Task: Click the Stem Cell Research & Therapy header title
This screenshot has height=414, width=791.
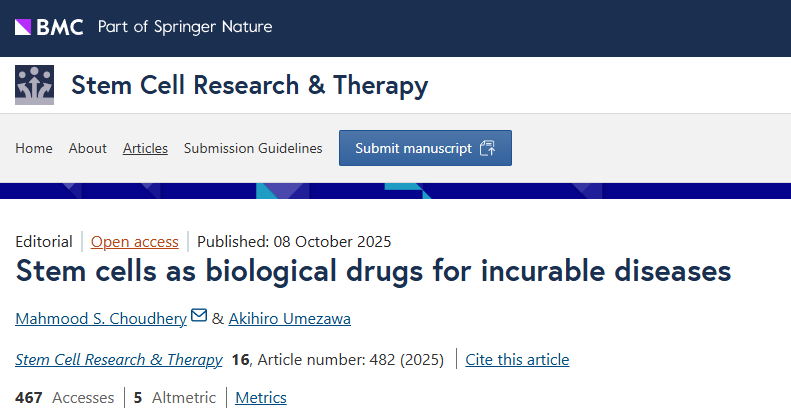Action: pyautogui.click(x=249, y=85)
